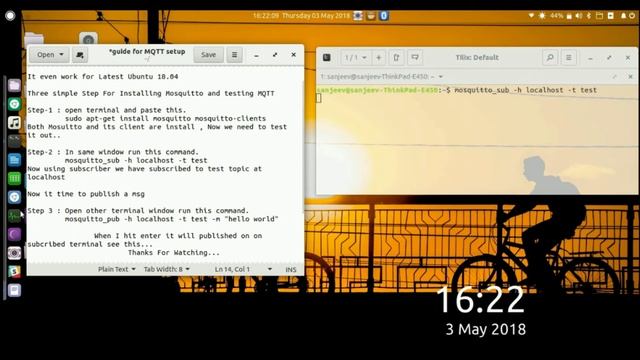Open the green spreadsheet icon in the dock
640x360 pixels.
(x=14, y=178)
